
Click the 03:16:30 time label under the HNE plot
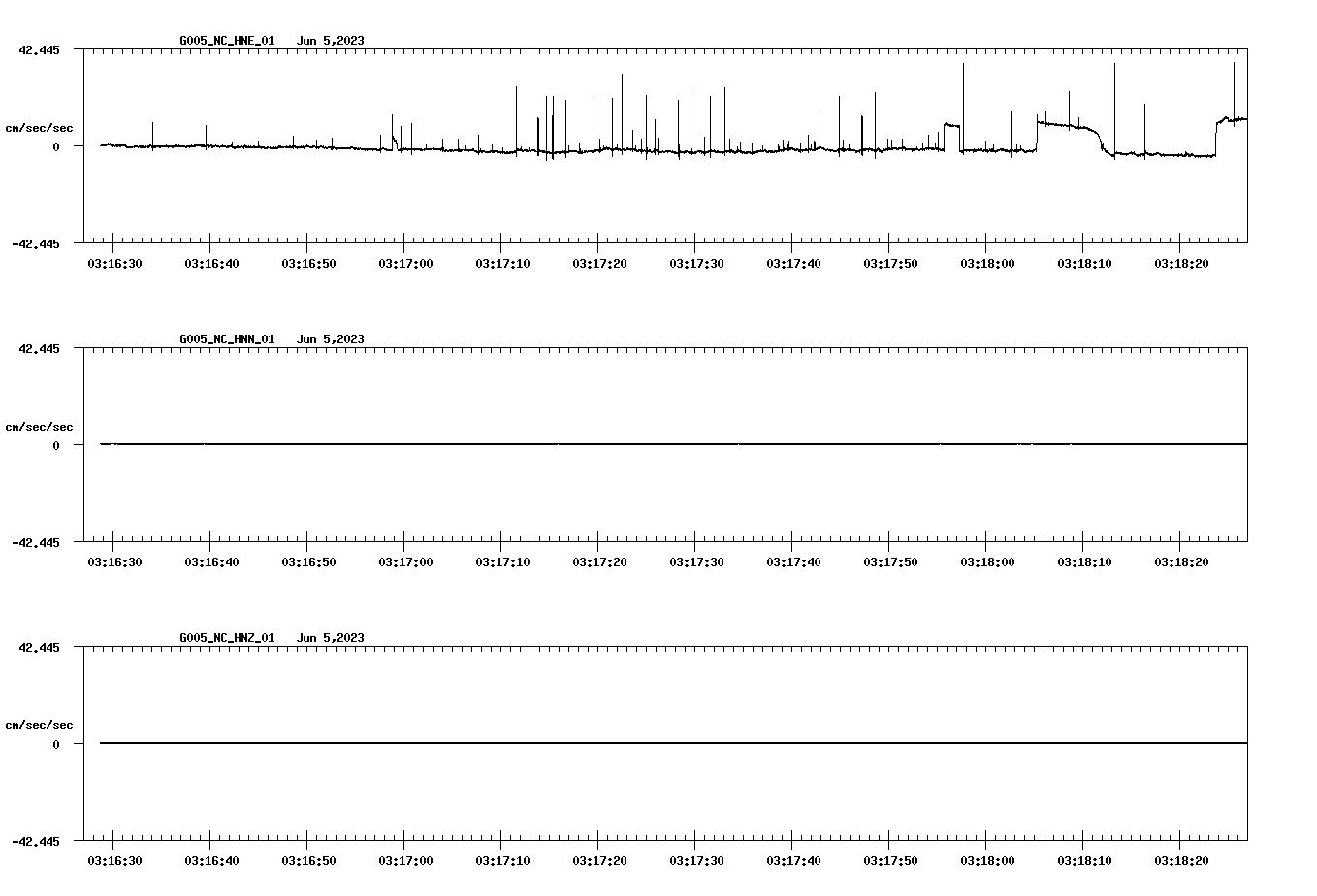tap(114, 263)
